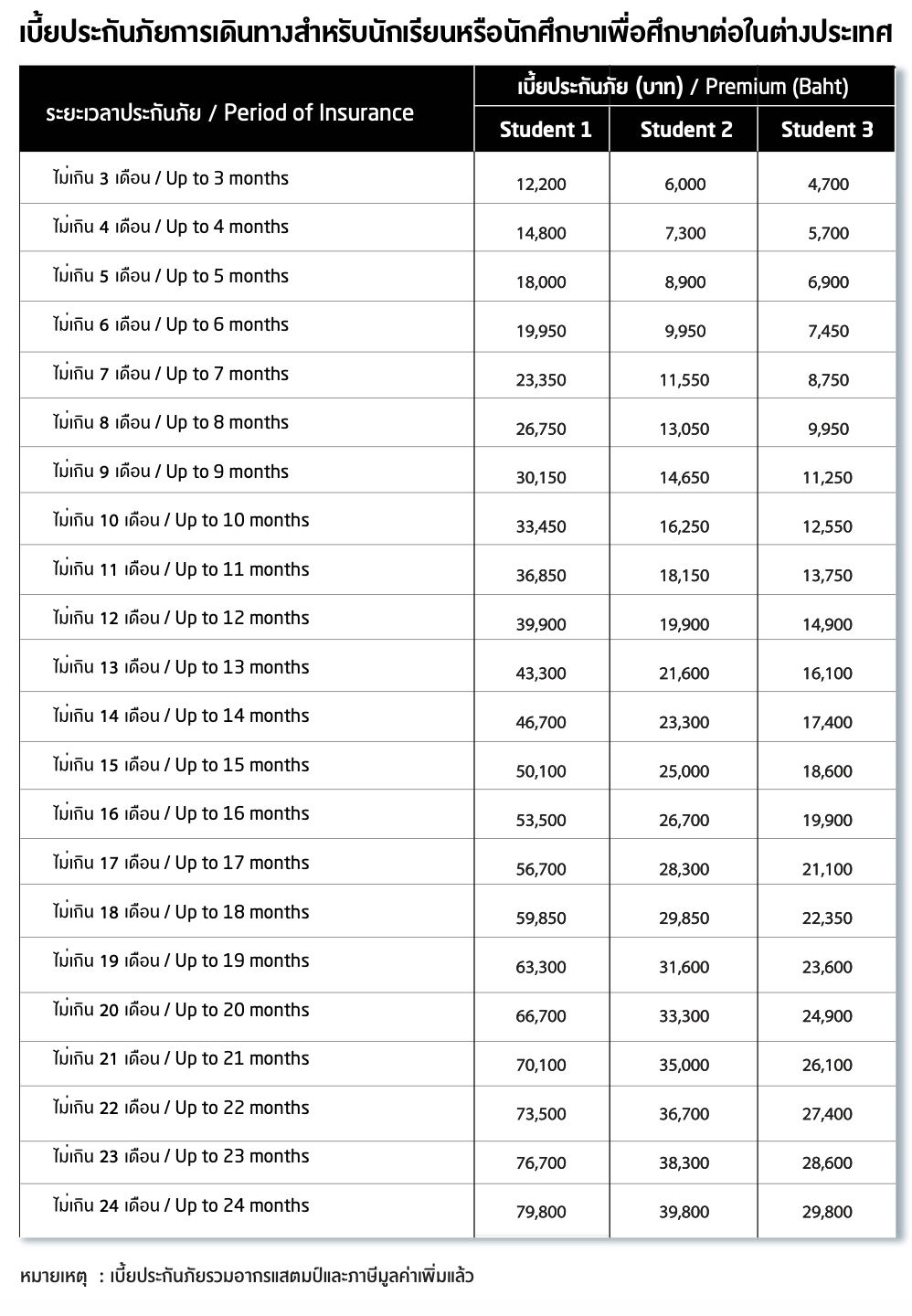Click the Student 1 column header
Screen dimensions: 912x1316
coord(546,130)
